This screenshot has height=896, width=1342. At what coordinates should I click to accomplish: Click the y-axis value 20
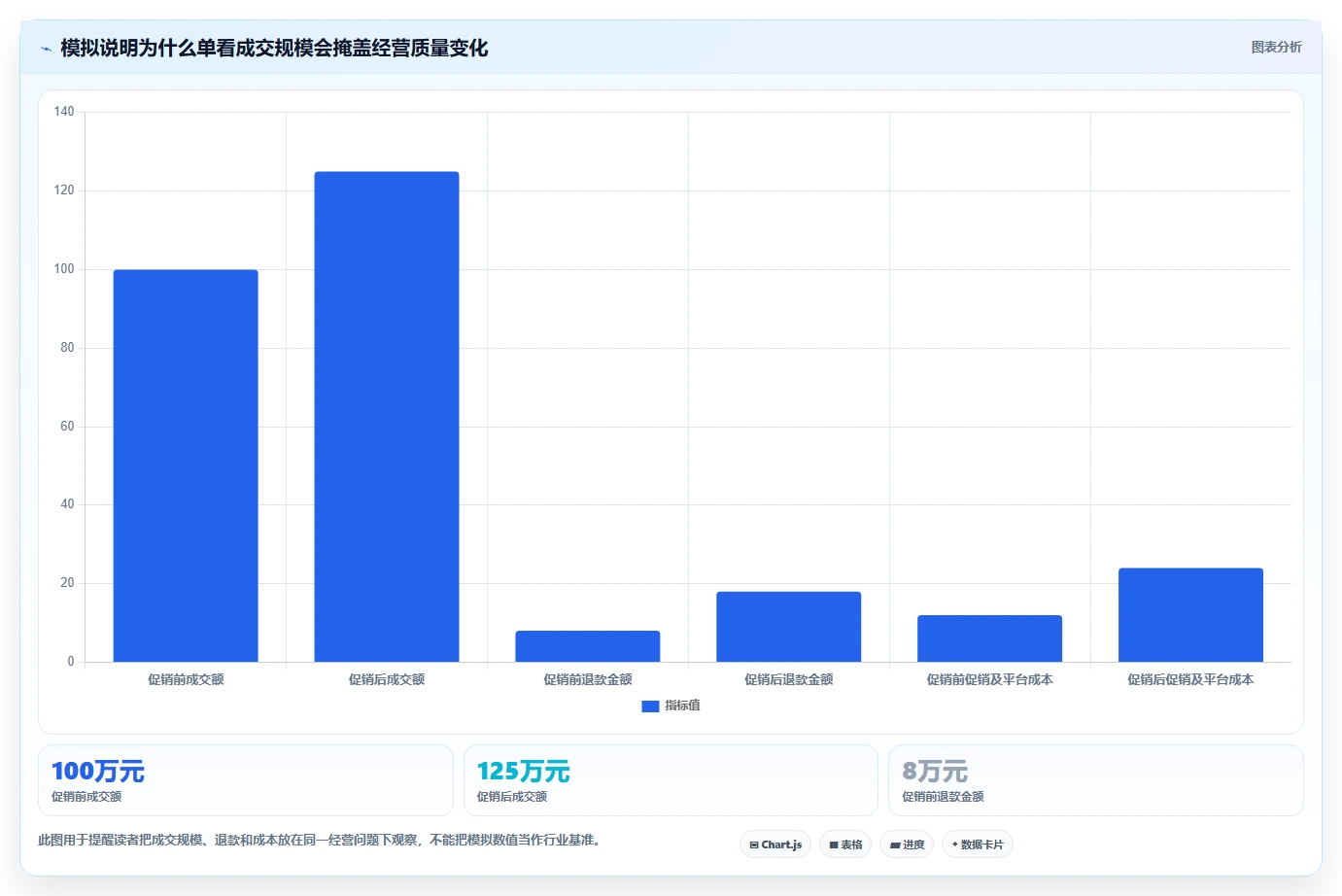[x=67, y=583]
